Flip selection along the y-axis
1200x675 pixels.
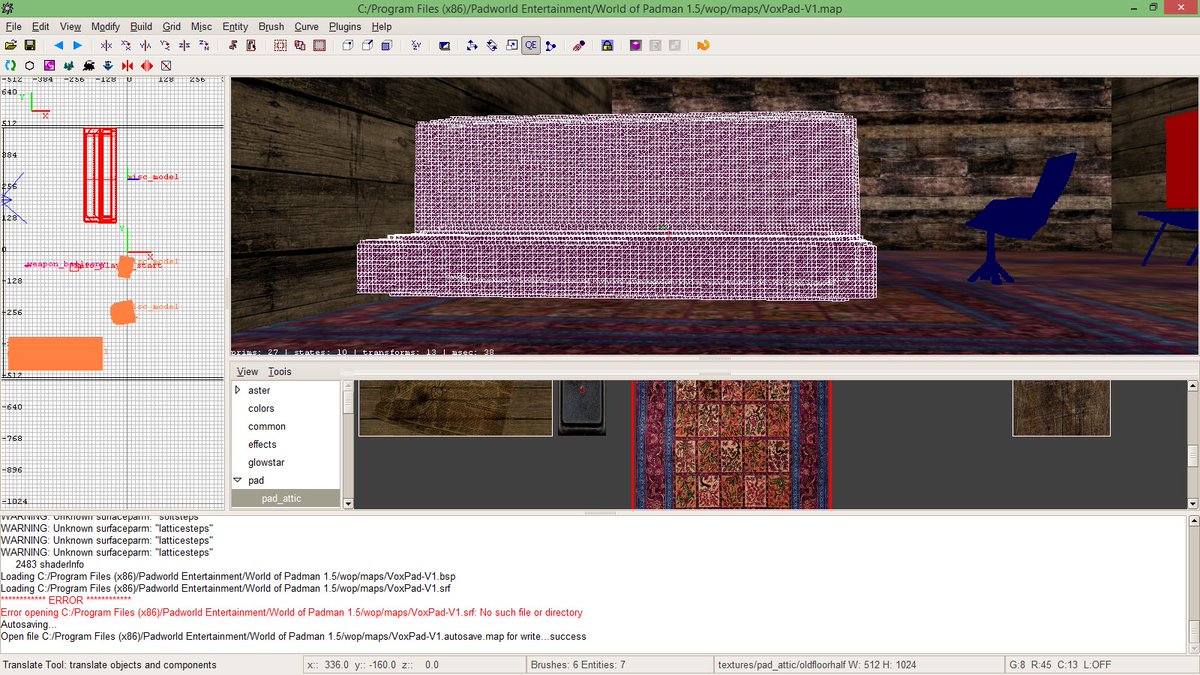(146, 45)
